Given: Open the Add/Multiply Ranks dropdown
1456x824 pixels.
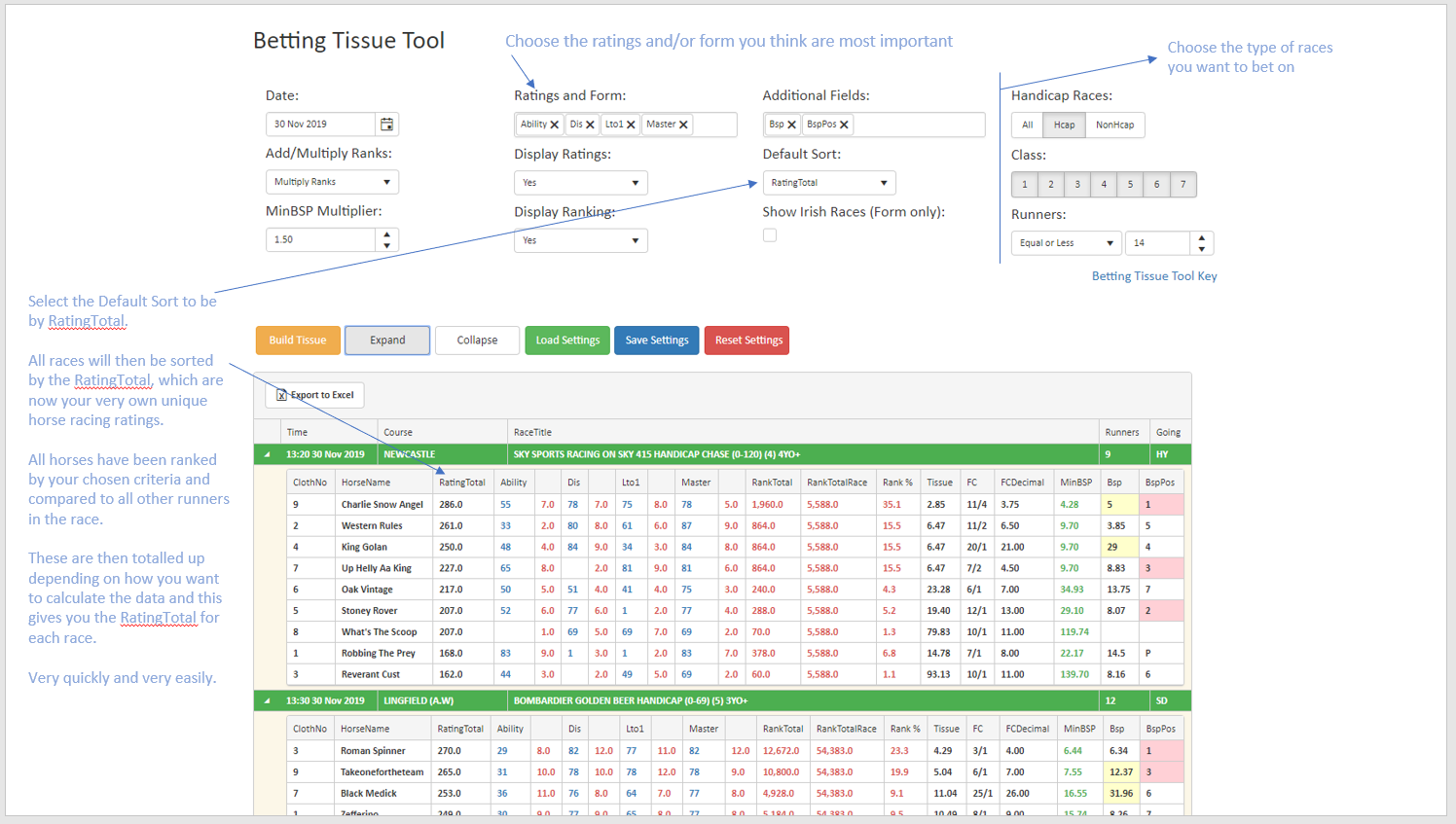Looking at the screenshot, I should pos(332,181).
